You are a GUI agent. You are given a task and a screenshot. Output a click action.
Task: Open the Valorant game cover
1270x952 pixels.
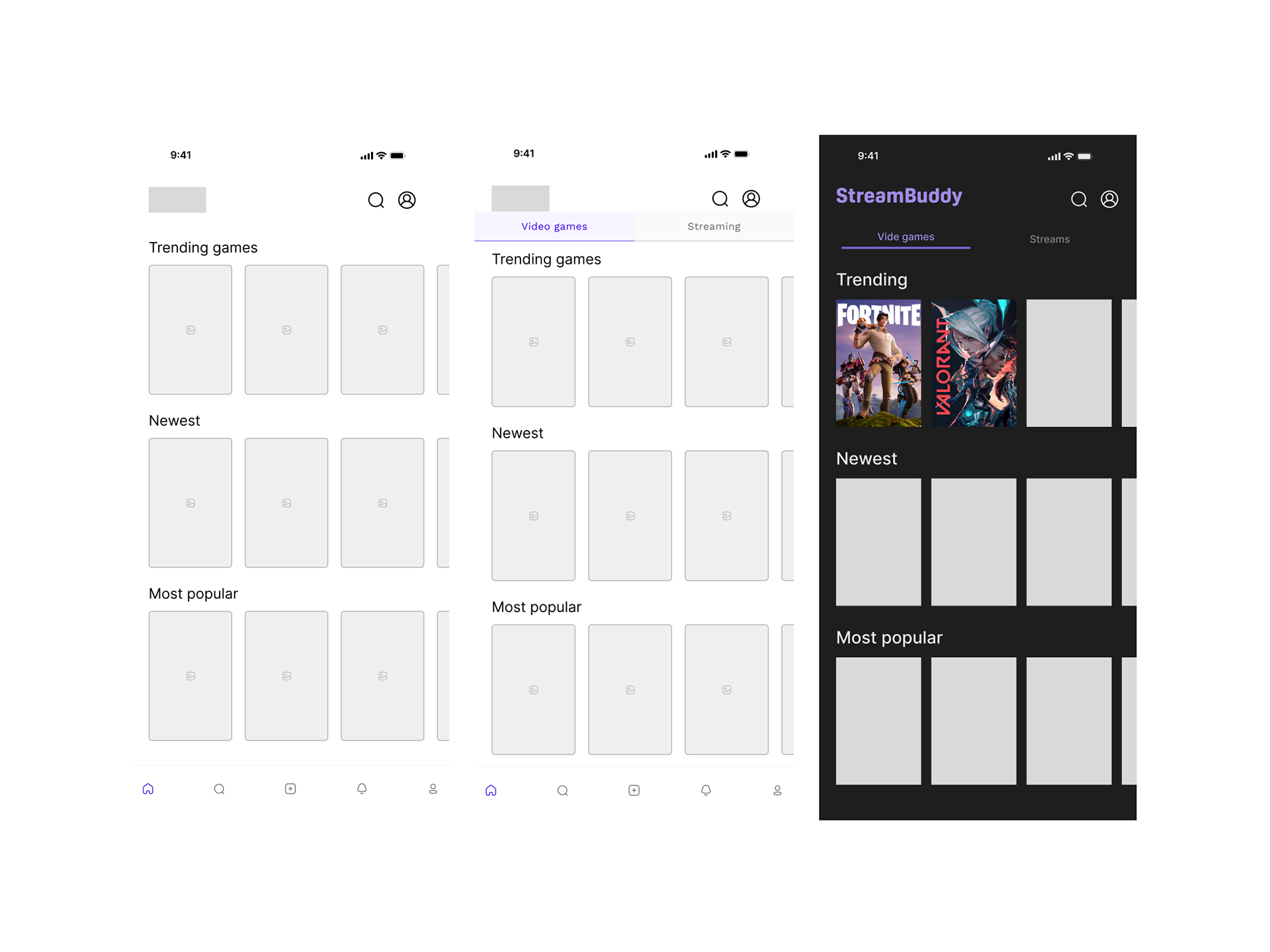coord(974,363)
